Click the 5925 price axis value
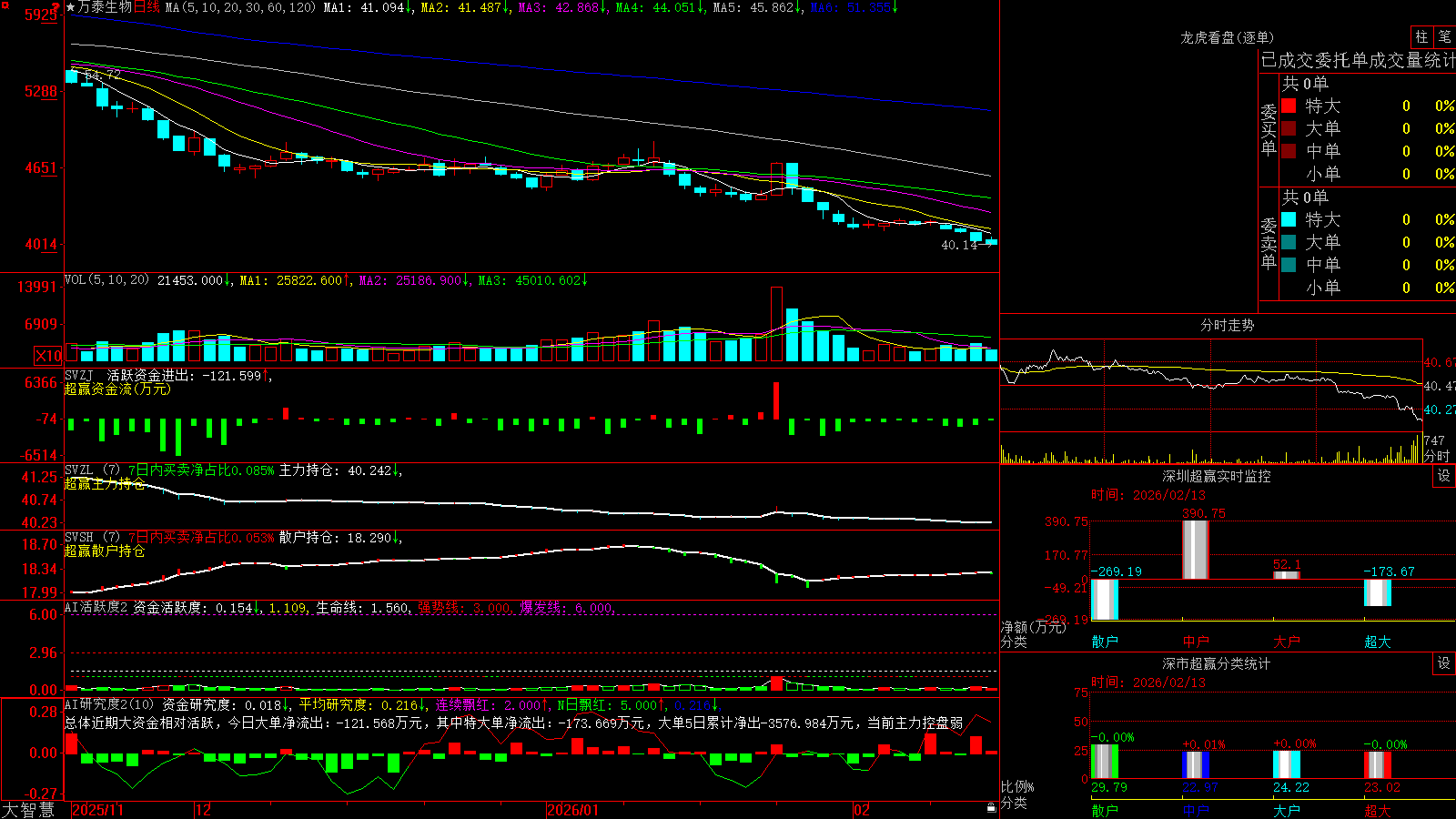1456x819 pixels. click(42, 15)
